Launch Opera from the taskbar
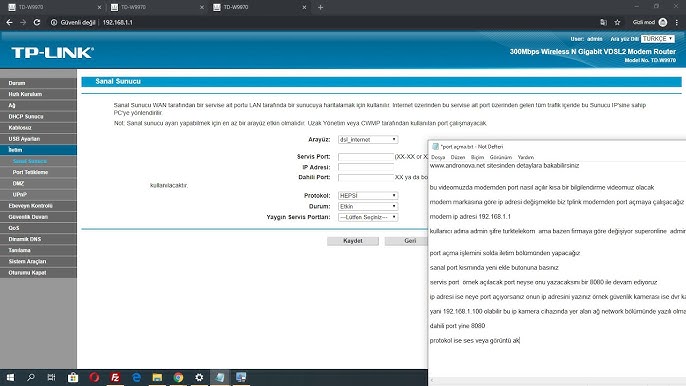 94,377
